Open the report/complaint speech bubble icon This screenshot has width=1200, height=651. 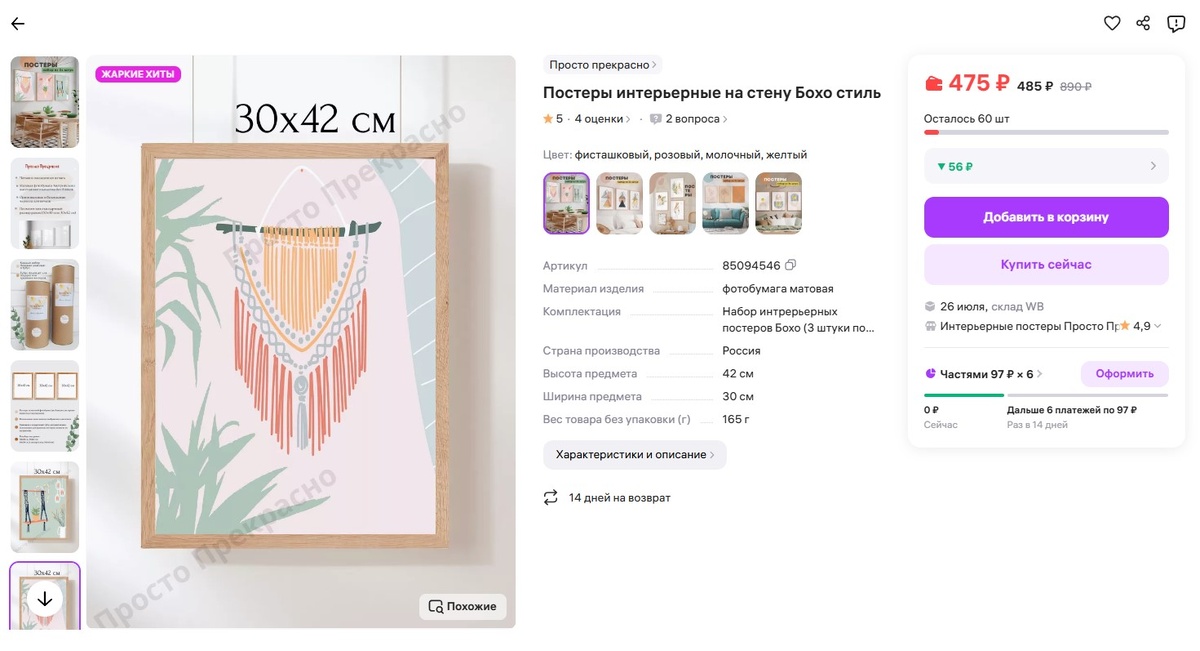tap(1176, 23)
